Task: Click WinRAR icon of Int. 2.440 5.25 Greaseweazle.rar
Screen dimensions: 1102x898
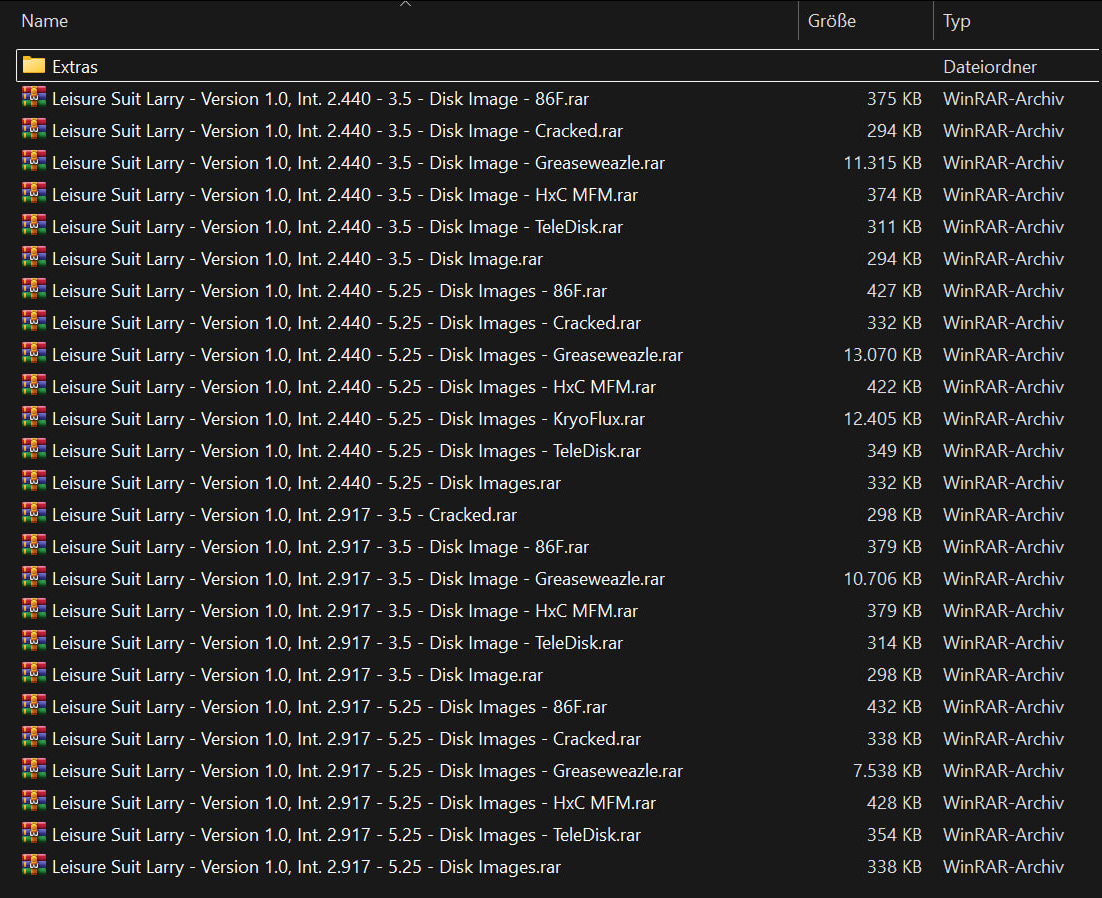Action: tap(34, 353)
